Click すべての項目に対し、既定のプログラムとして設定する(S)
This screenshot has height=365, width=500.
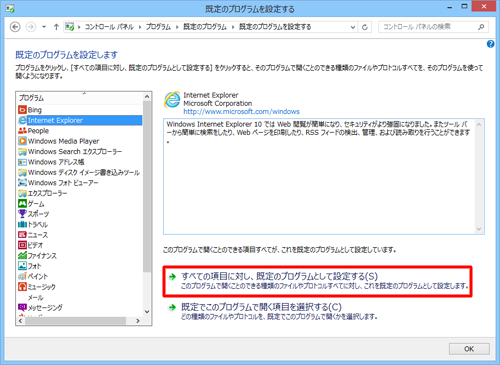tap(279, 276)
